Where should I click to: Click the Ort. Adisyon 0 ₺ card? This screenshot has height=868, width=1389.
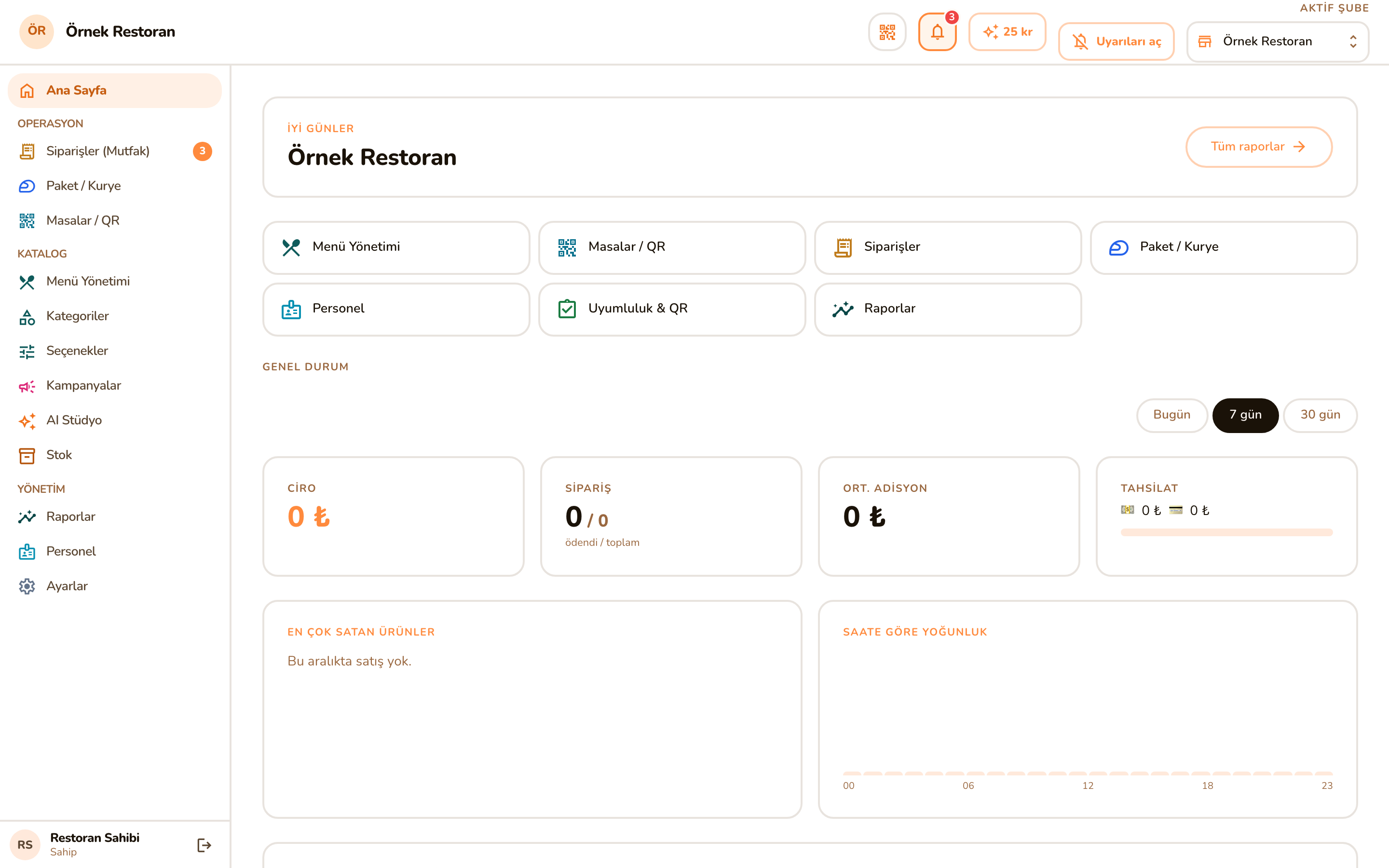click(949, 516)
